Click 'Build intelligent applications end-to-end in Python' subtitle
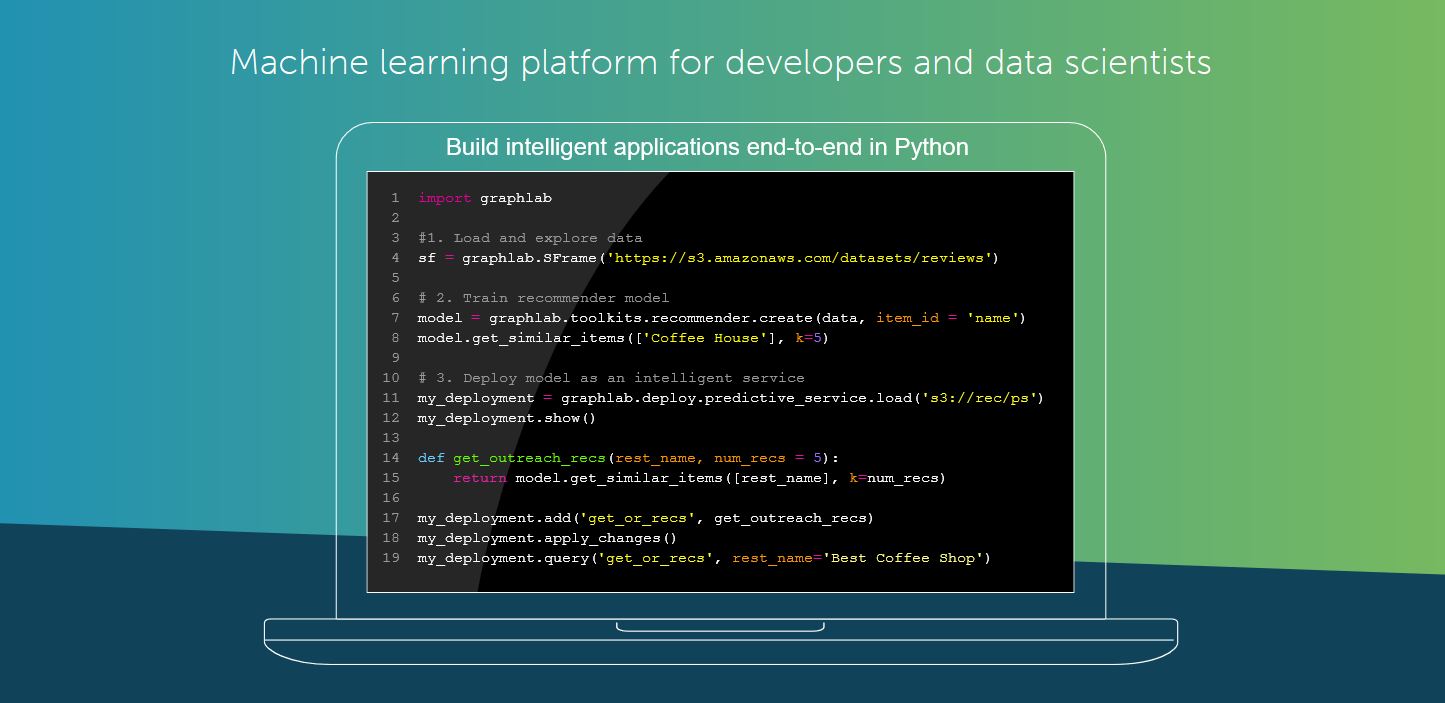This screenshot has height=703, width=1445. click(x=707, y=147)
